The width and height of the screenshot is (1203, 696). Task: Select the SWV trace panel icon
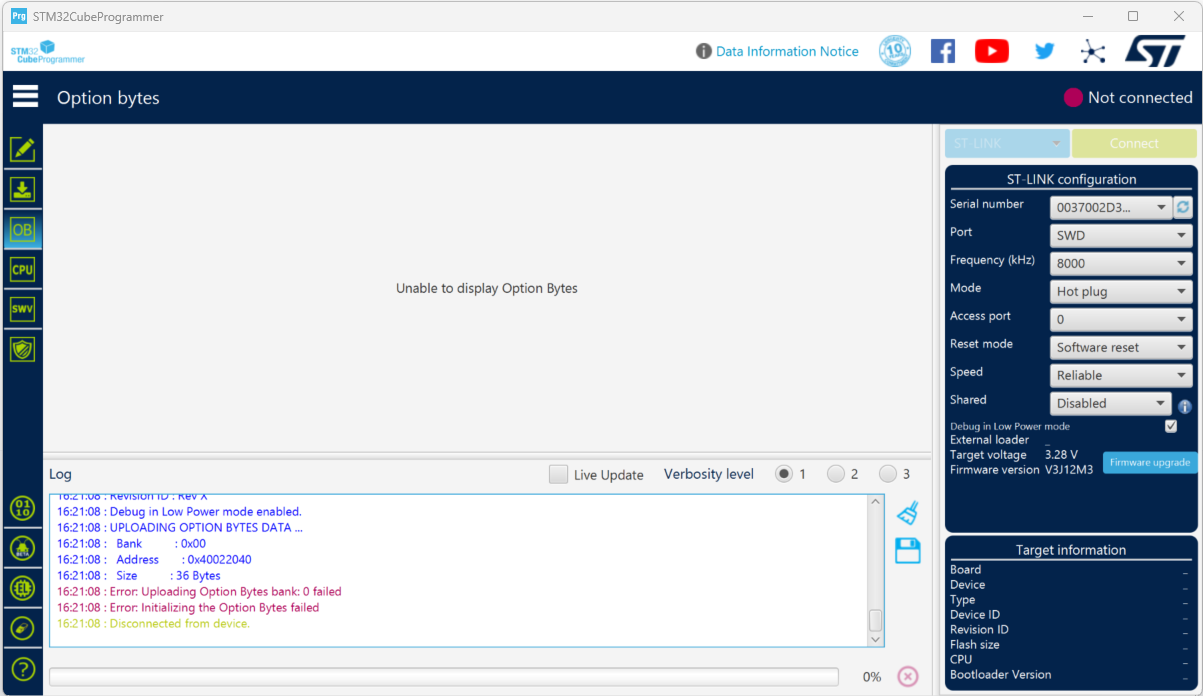[x=22, y=309]
